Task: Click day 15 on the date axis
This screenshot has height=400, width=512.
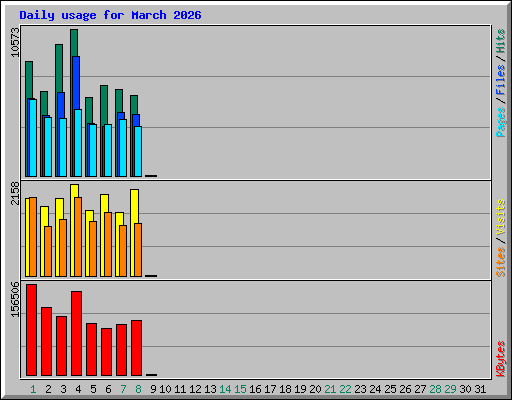Action: 240,389
